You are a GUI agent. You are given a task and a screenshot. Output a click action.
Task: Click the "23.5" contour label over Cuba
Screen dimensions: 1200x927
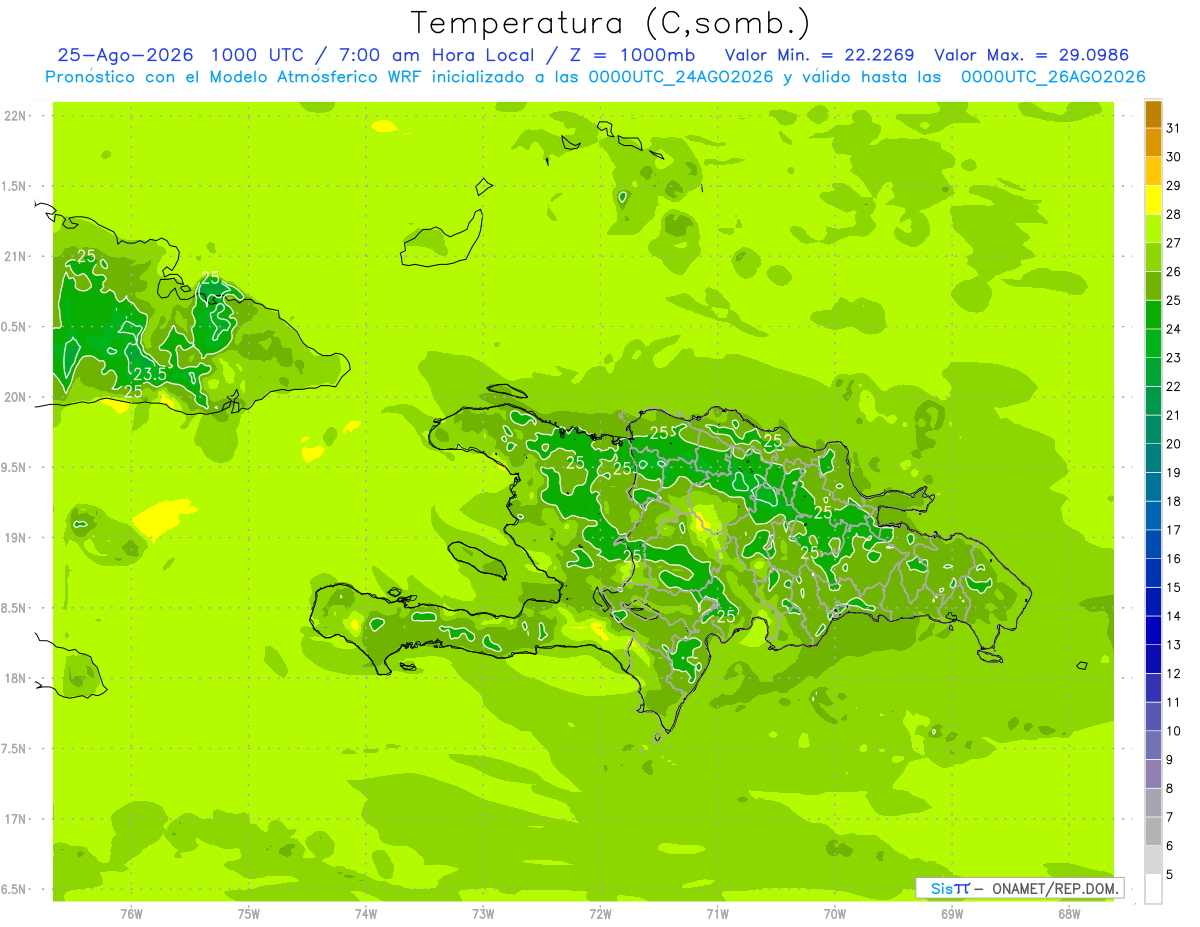pyautogui.click(x=149, y=375)
